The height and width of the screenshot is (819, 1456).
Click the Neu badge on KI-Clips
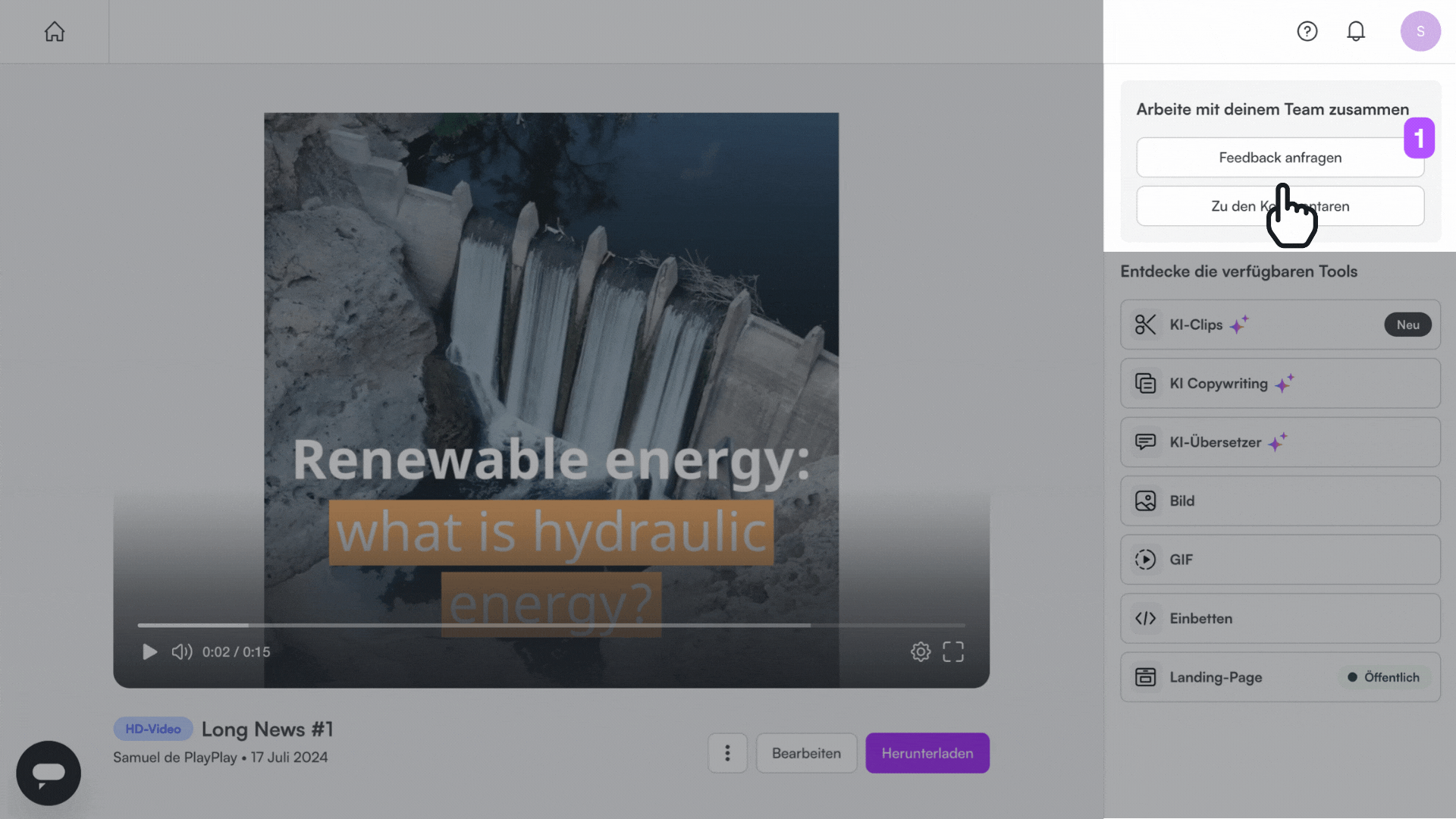(x=1407, y=325)
